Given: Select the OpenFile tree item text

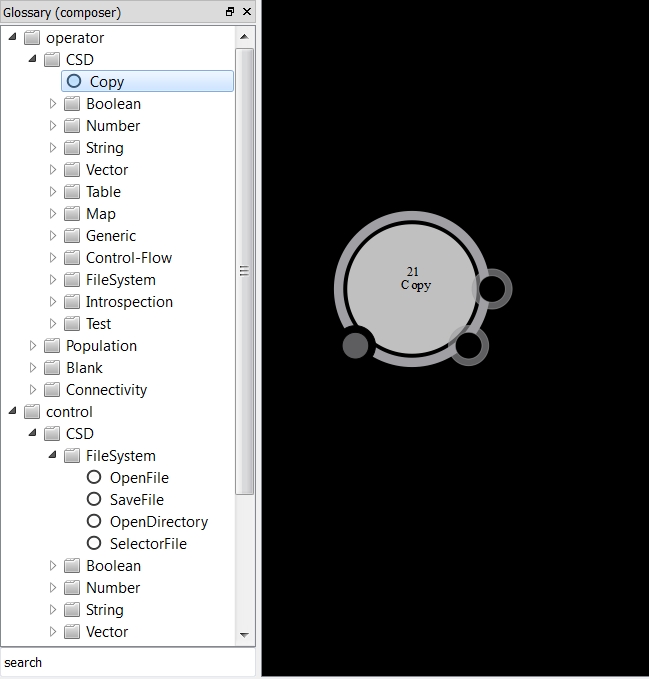Looking at the screenshot, I should [x=139, y=478].
